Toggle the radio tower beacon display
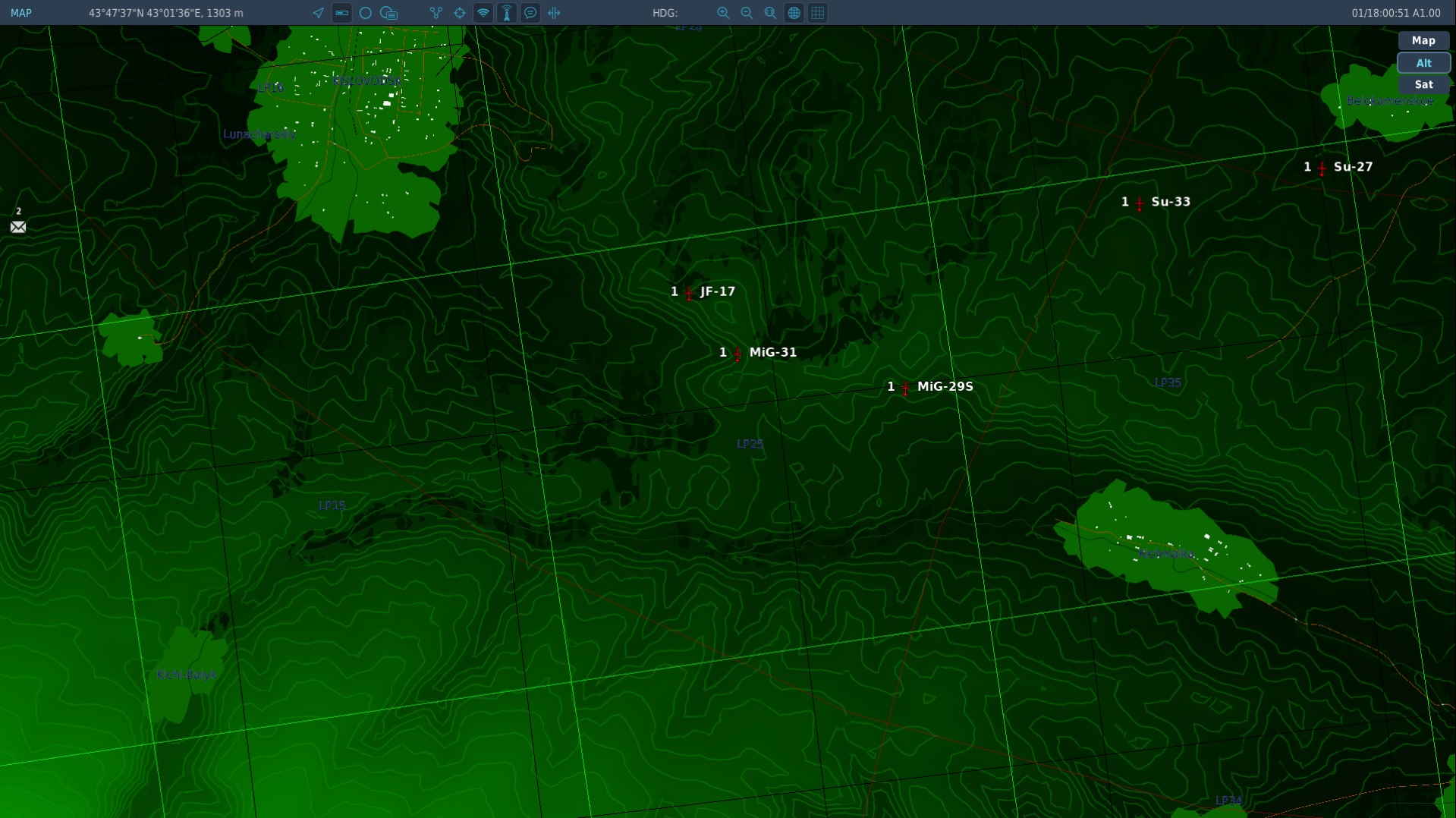The image size is (1456, 818). pyautogui.click(x=507, y=13)
